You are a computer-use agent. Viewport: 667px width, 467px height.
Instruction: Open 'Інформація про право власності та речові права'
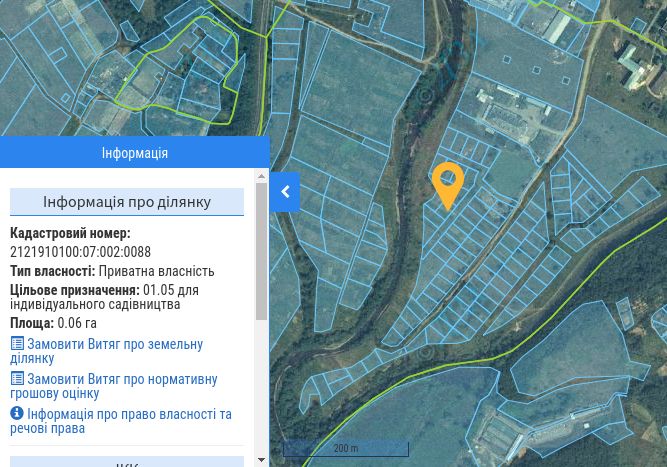(121, 421)
